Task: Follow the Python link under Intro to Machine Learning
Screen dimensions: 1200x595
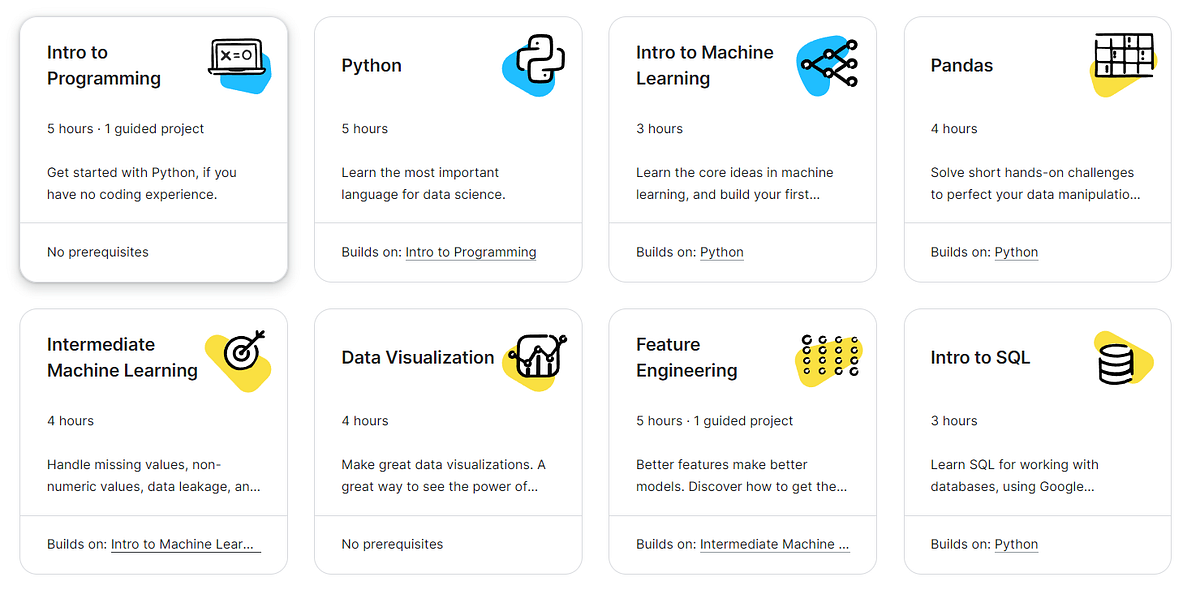Action: pos(721,252)
